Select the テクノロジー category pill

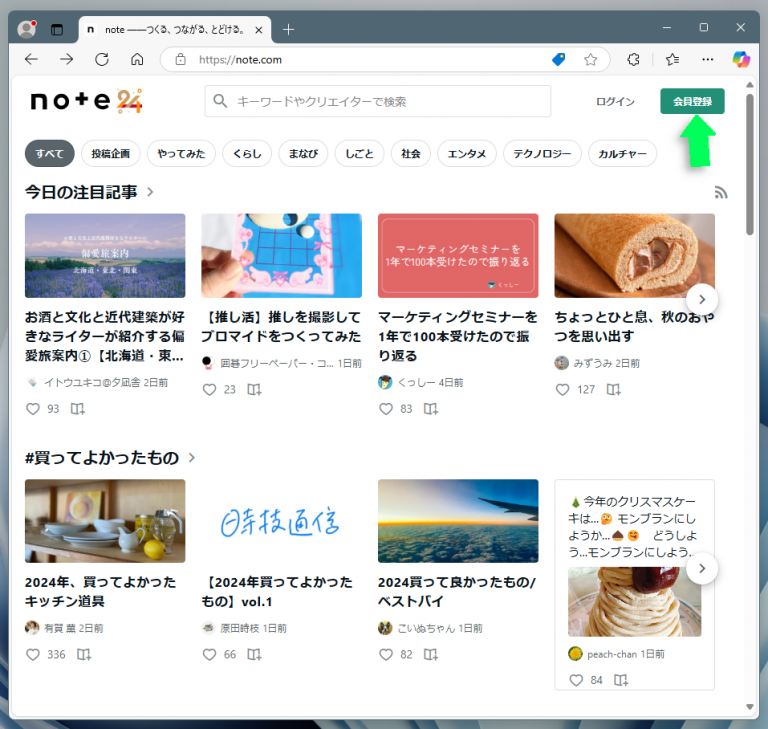coord(543,154)
